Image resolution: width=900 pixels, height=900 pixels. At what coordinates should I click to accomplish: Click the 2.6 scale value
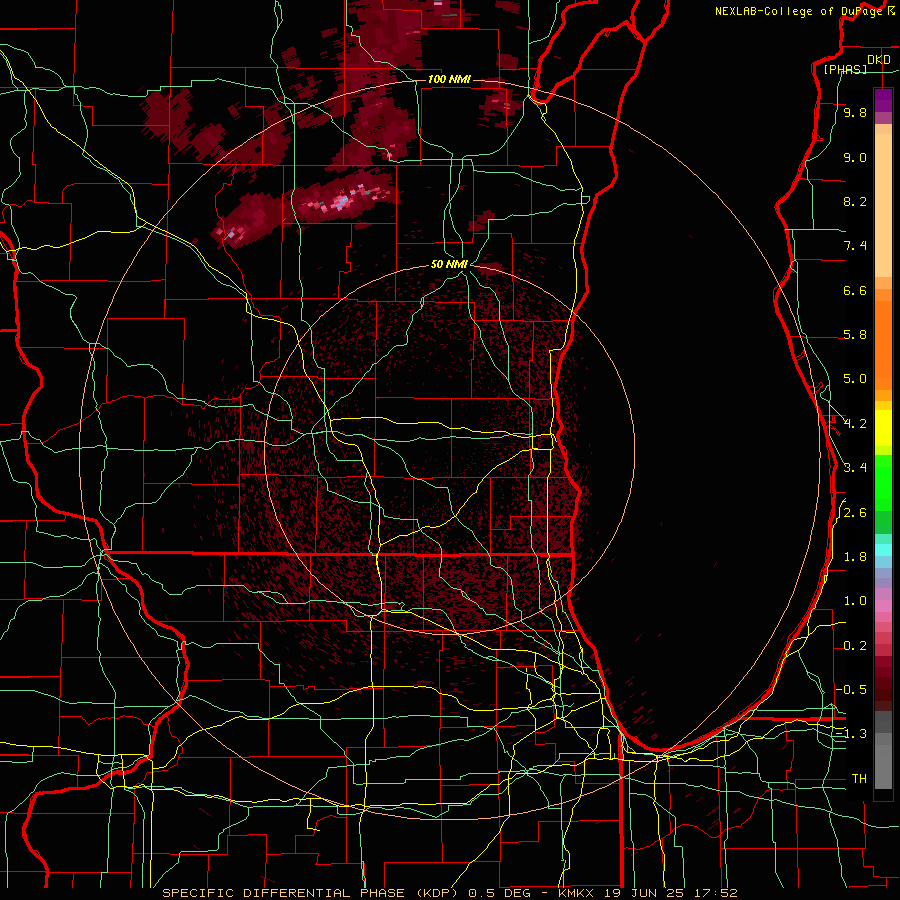click(x=855, y=513)
